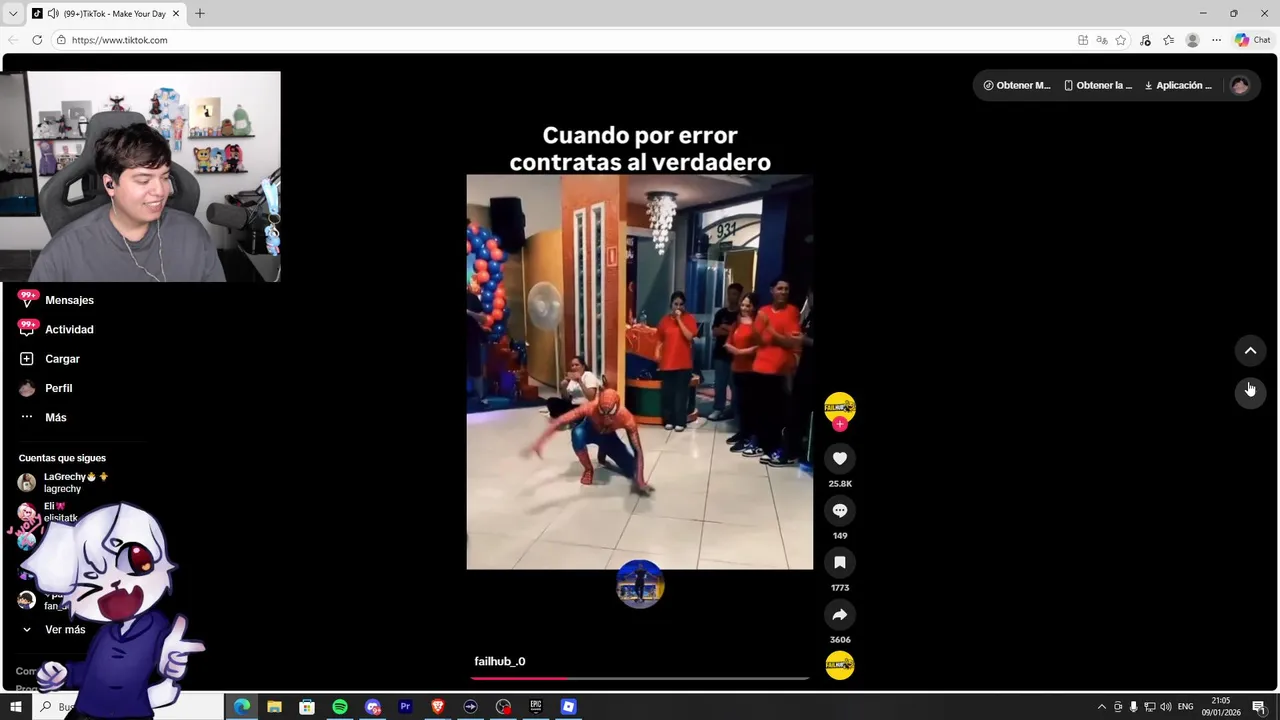
Task: Click the Obtener la... phone button
Action: pyautogui.click(x=1098, y=86)
